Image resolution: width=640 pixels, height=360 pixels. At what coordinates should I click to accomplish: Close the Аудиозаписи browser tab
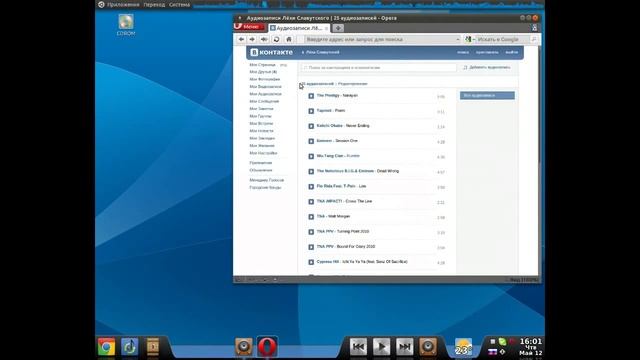pyautogui.click(x=326, y=28)
